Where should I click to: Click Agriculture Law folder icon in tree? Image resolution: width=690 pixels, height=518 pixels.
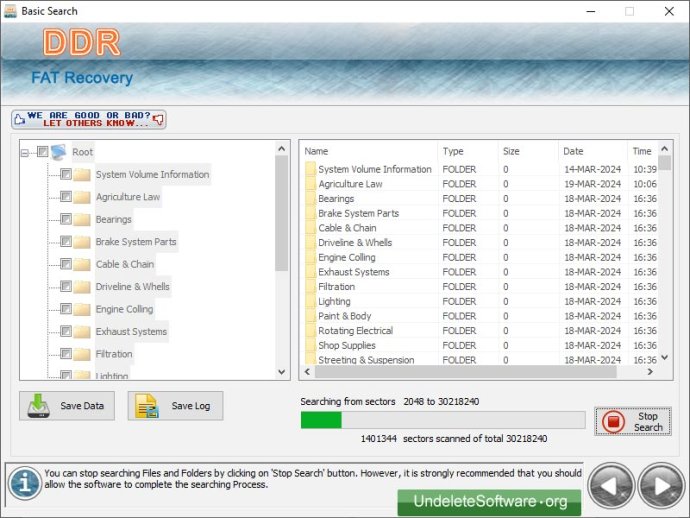click(82, 197)
